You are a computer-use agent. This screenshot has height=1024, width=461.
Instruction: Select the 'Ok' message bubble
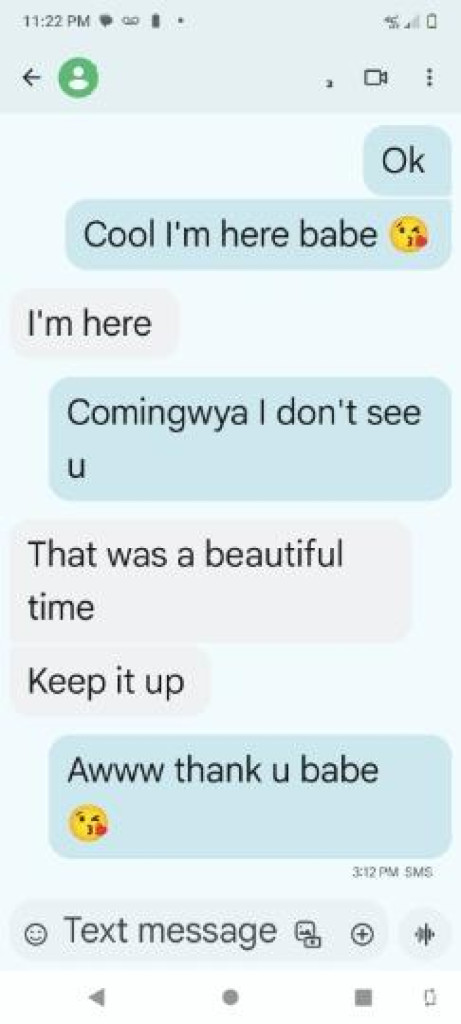click(407, 161)
